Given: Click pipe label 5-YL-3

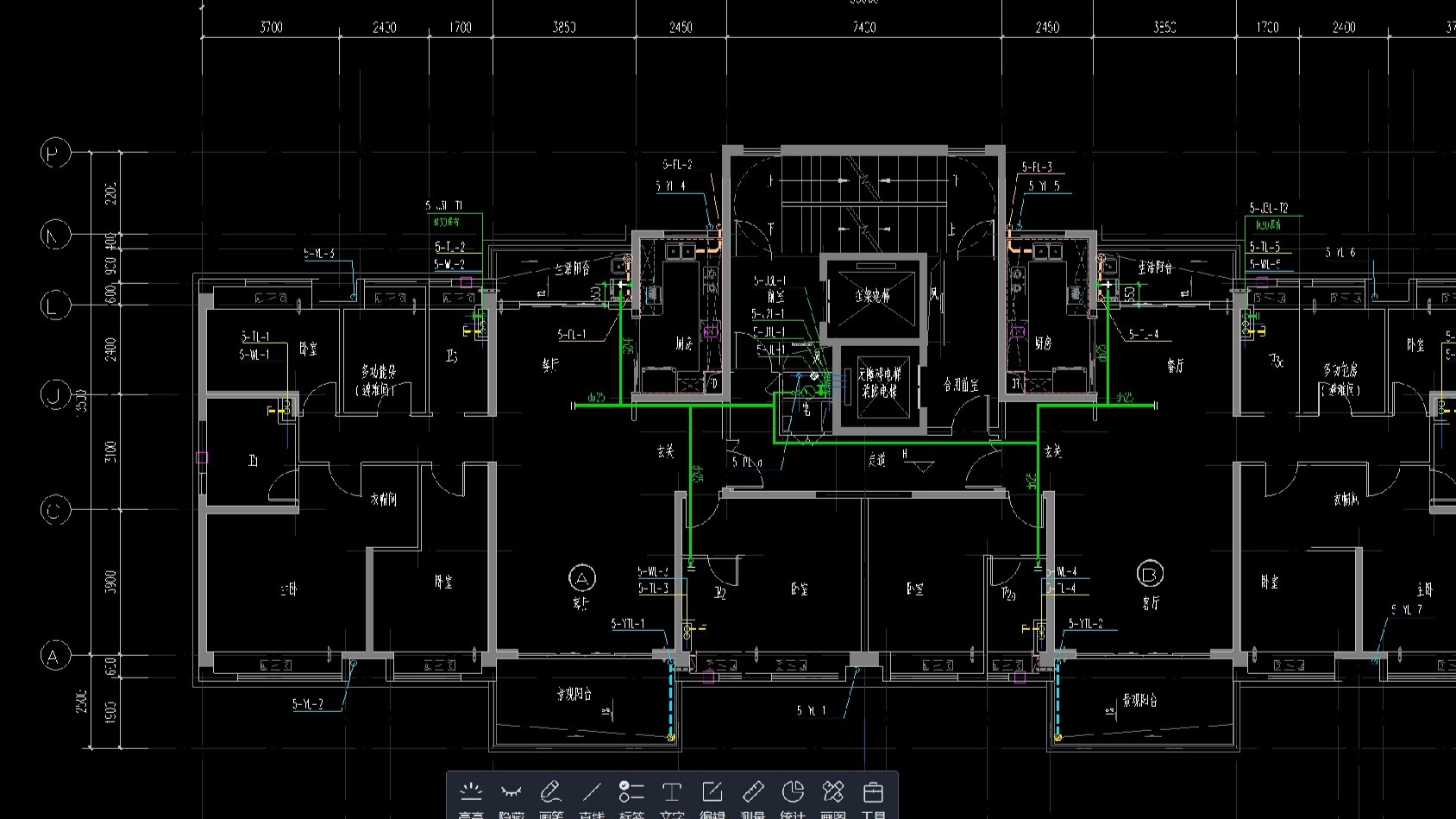Looking at the screenshot, I should 319,254.
